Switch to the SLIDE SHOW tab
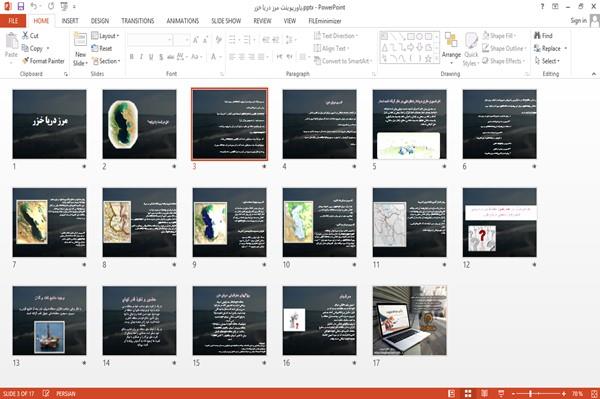Screen dimensions: 600x399 (x=226, y=21)
